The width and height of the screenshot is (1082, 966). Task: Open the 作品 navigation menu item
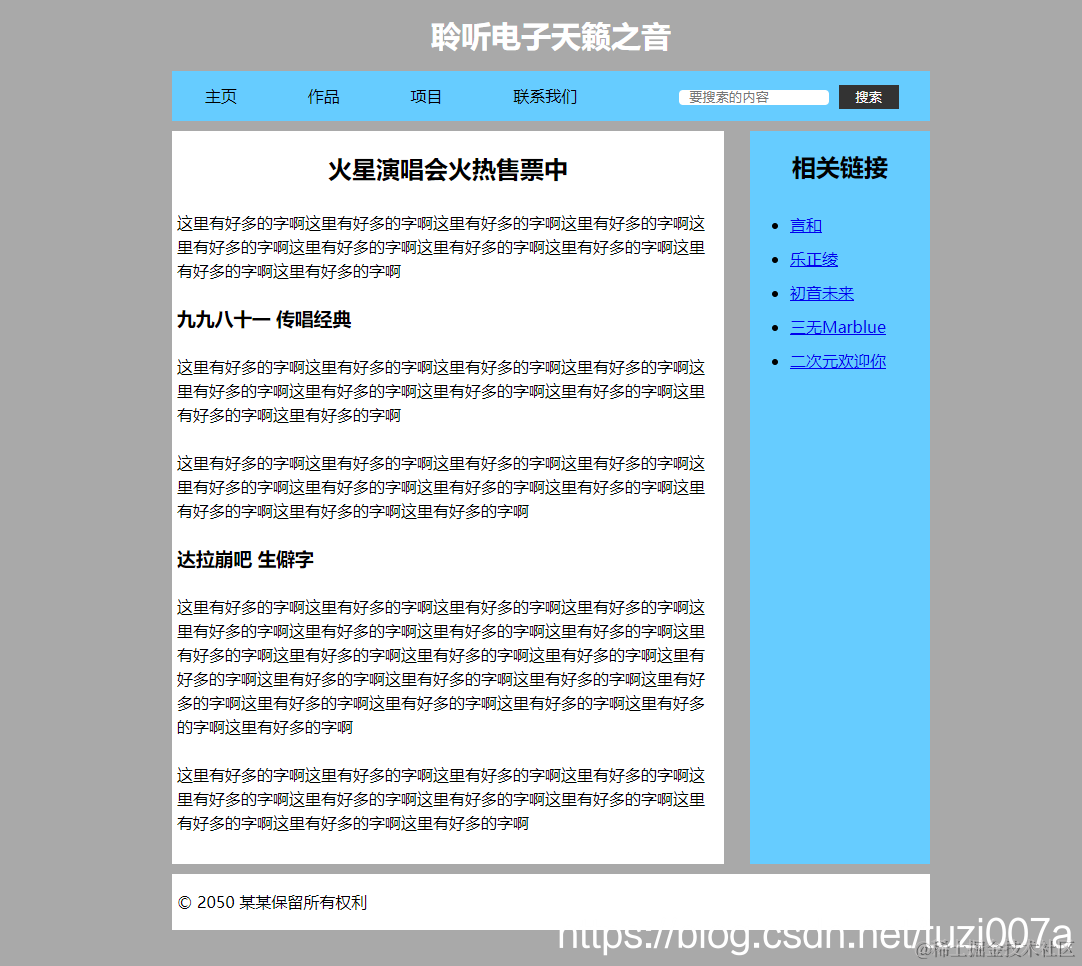click(x=323, y=97)
